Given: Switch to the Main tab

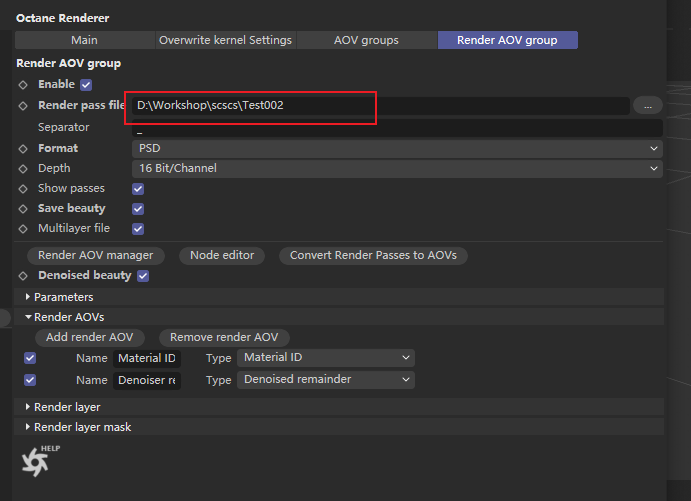Looking at the screenshot, I should tap(85, 40).
